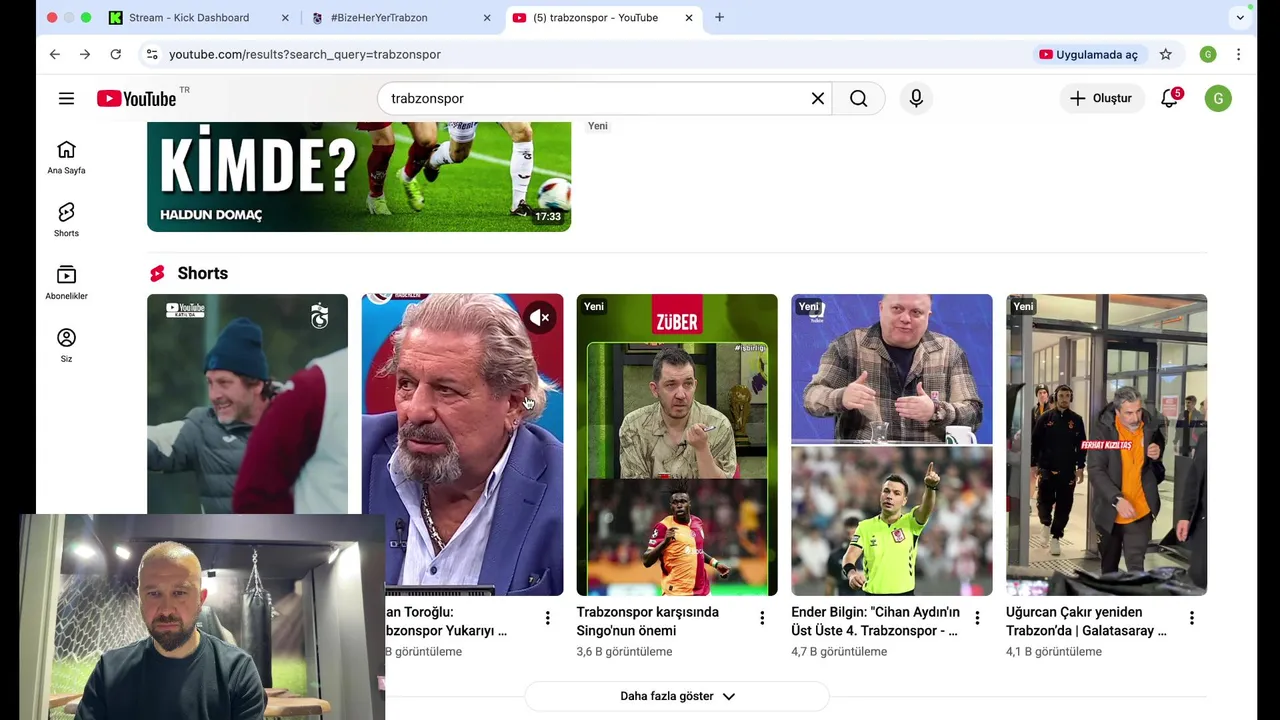Close the #BizeHerYerTrabzon tab

487,18
